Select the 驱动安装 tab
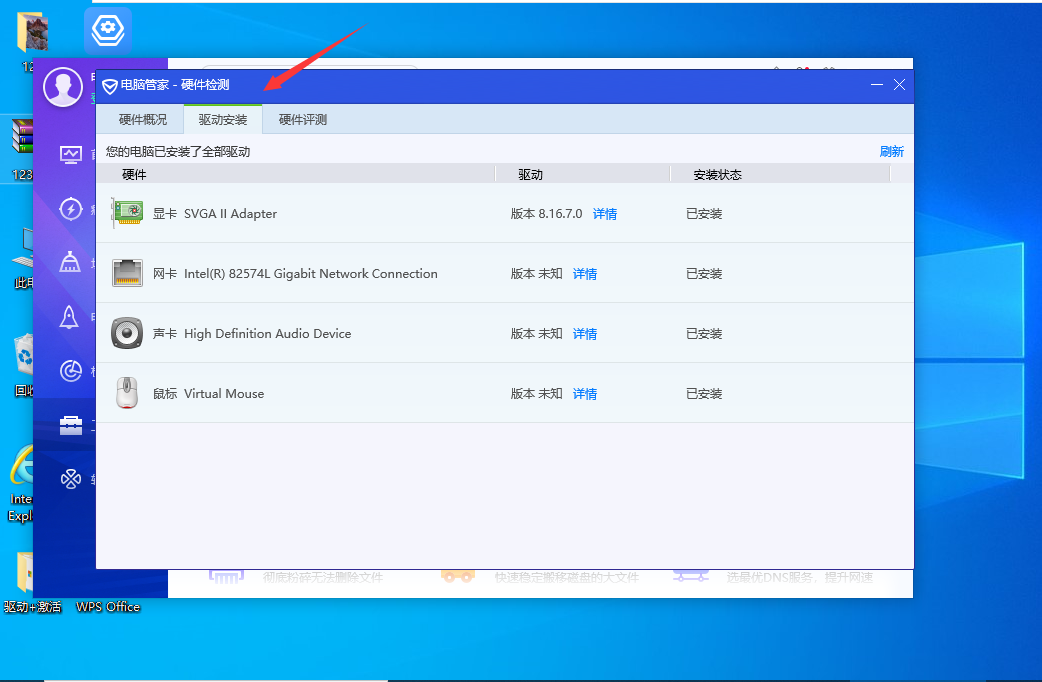This screenshot has height=682, width=1042. coord(223,120)
